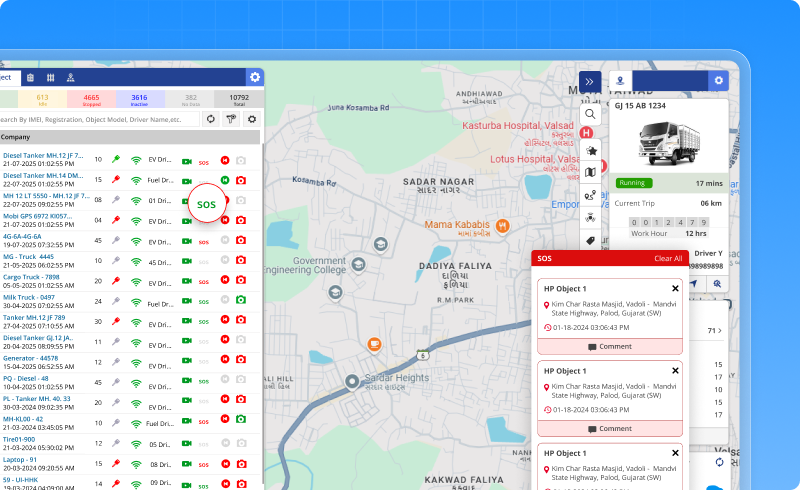800x490 pixels.
Task: Click the video camera icon for MG - Truck 4445
Action: coord(187,261)
